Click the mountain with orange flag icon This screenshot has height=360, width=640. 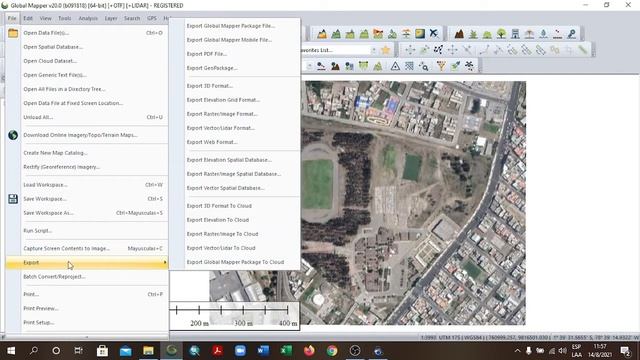(x=378, y=34)
